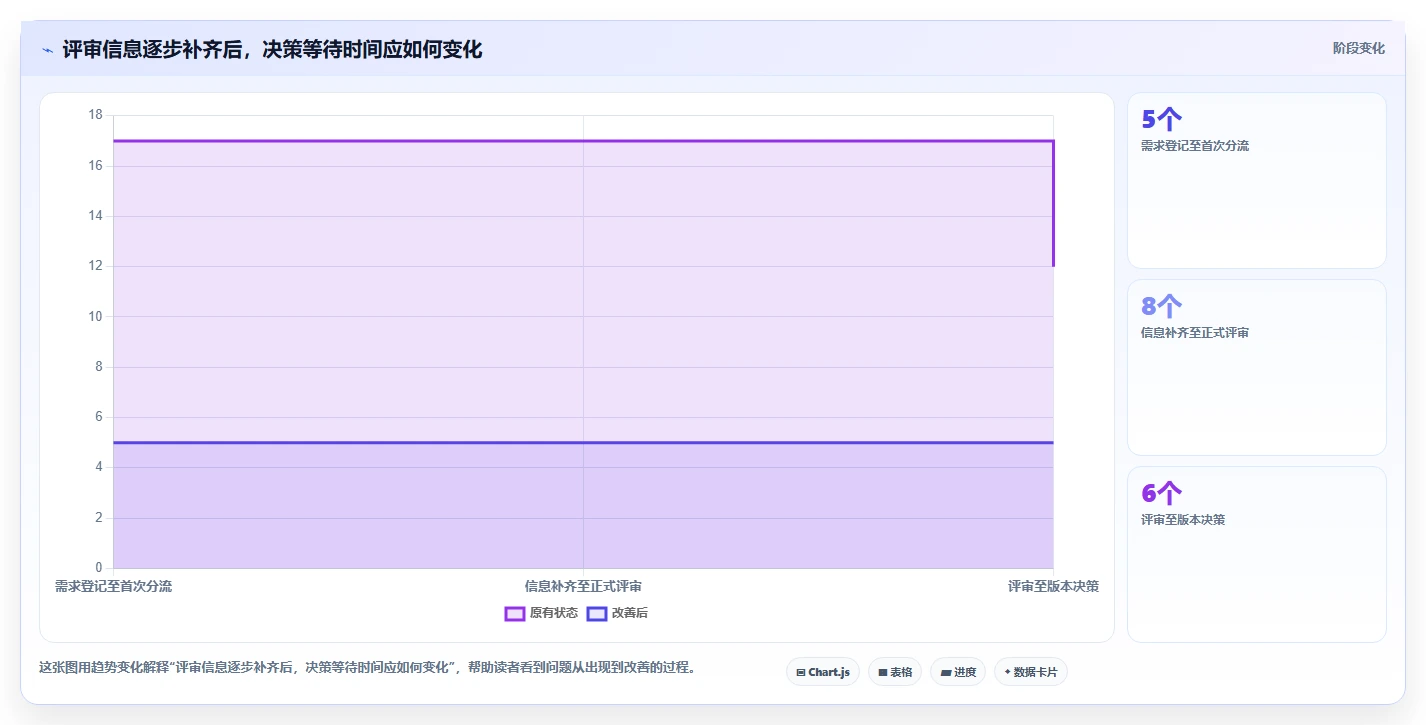Click the chart title 评审信息逐步补齐后

click(x=272, y=49)
